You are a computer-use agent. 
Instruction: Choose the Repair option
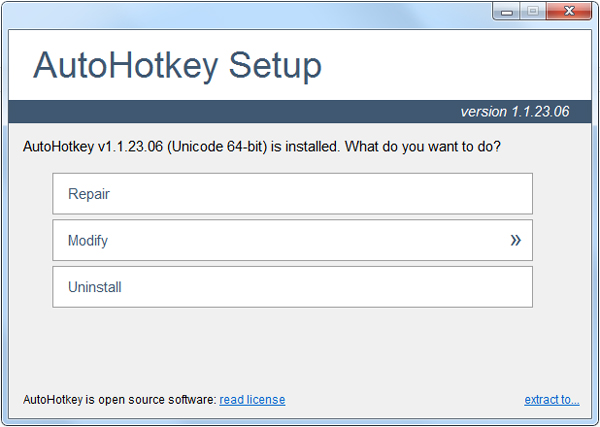pyautogui.click(x=292, y=194)
